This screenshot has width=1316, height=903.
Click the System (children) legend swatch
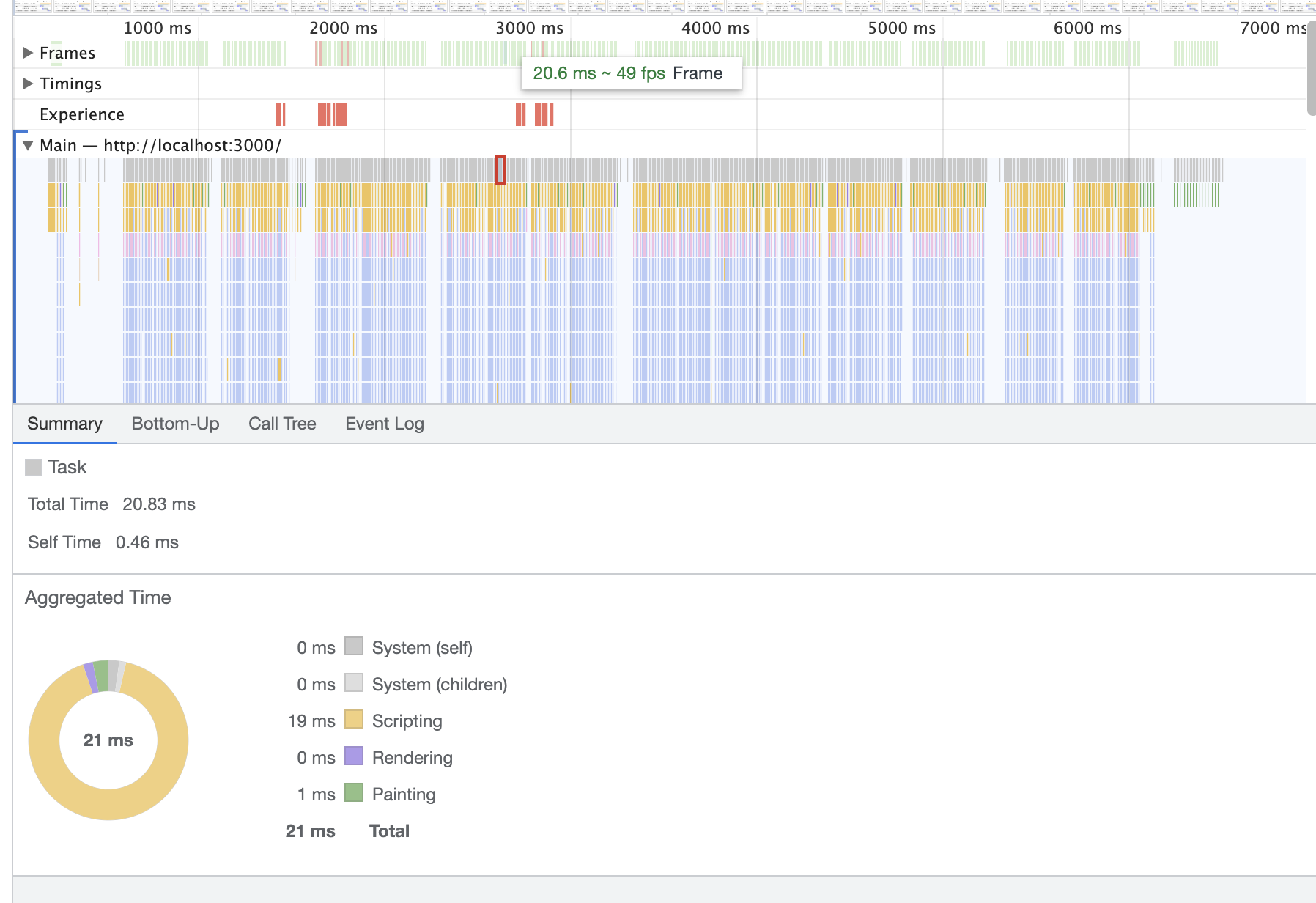click(354, 683)
